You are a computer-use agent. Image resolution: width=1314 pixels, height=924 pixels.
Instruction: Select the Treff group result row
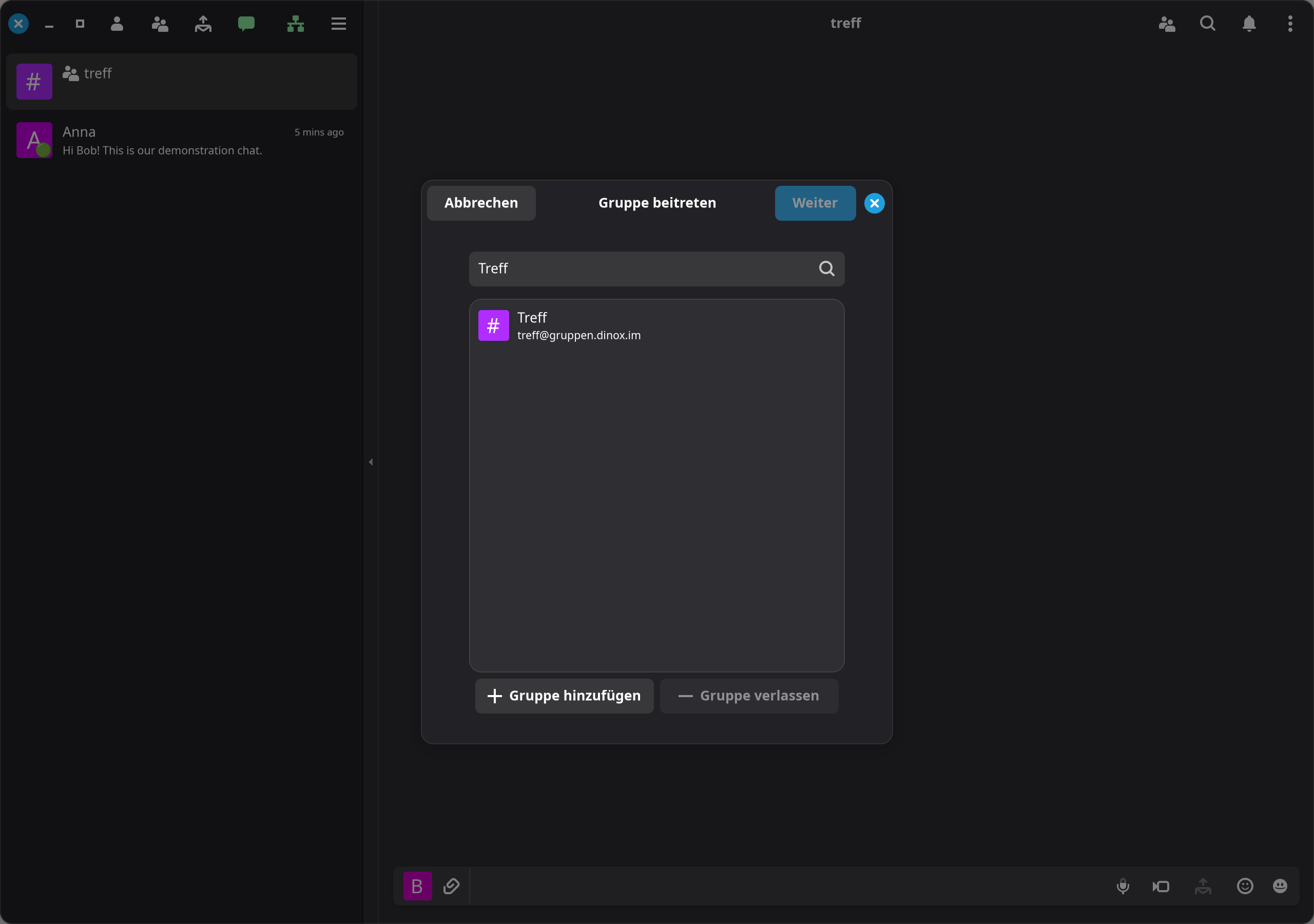click(x=656, y=326)
